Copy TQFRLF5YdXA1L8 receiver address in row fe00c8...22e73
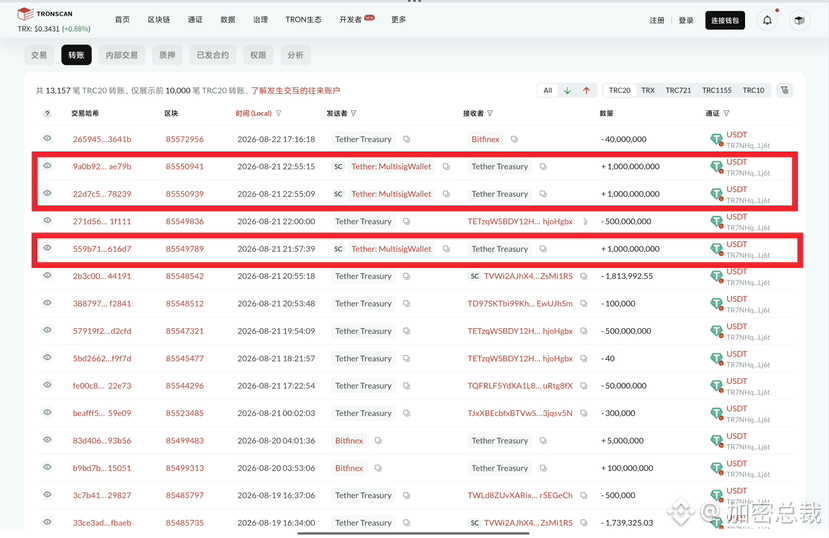Viewport: 829px width, 538px height. 584,386
